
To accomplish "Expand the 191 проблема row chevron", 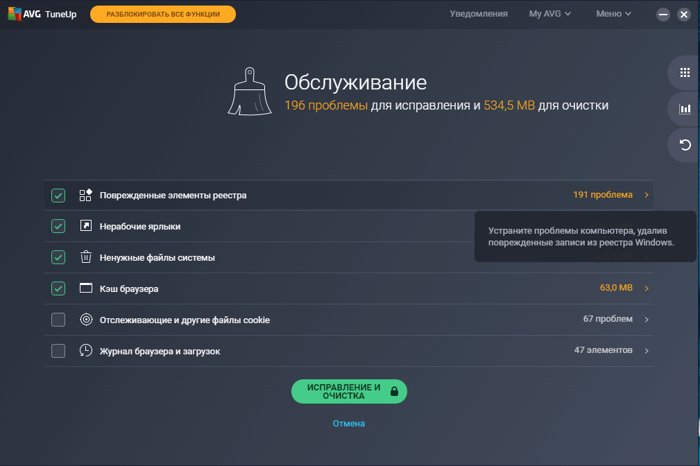I will 646,195.
